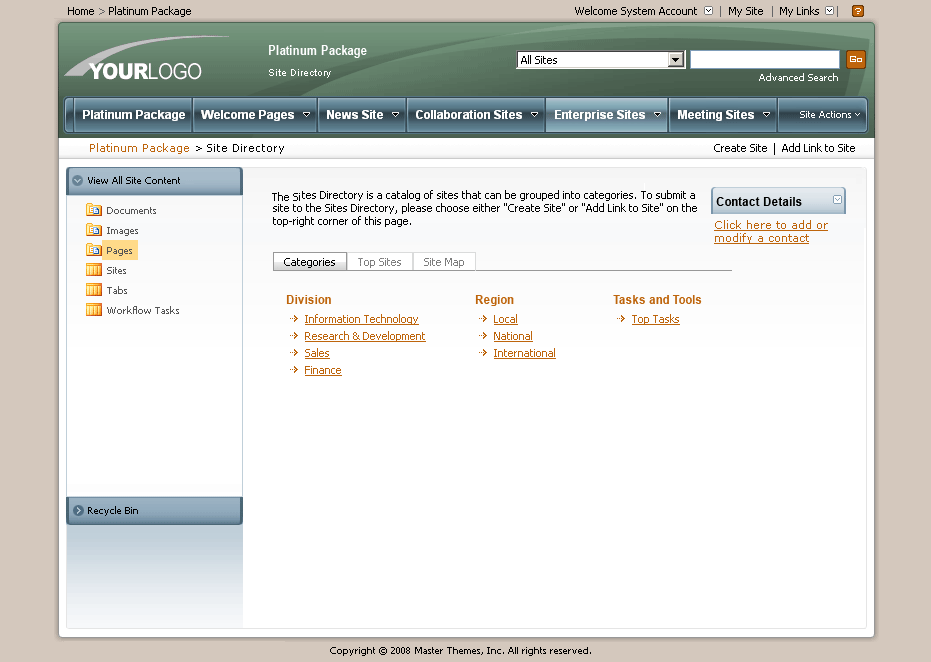Open the Documents library via its folder icon
Screen dimensions: 931x662
click(x=93, y=210)
